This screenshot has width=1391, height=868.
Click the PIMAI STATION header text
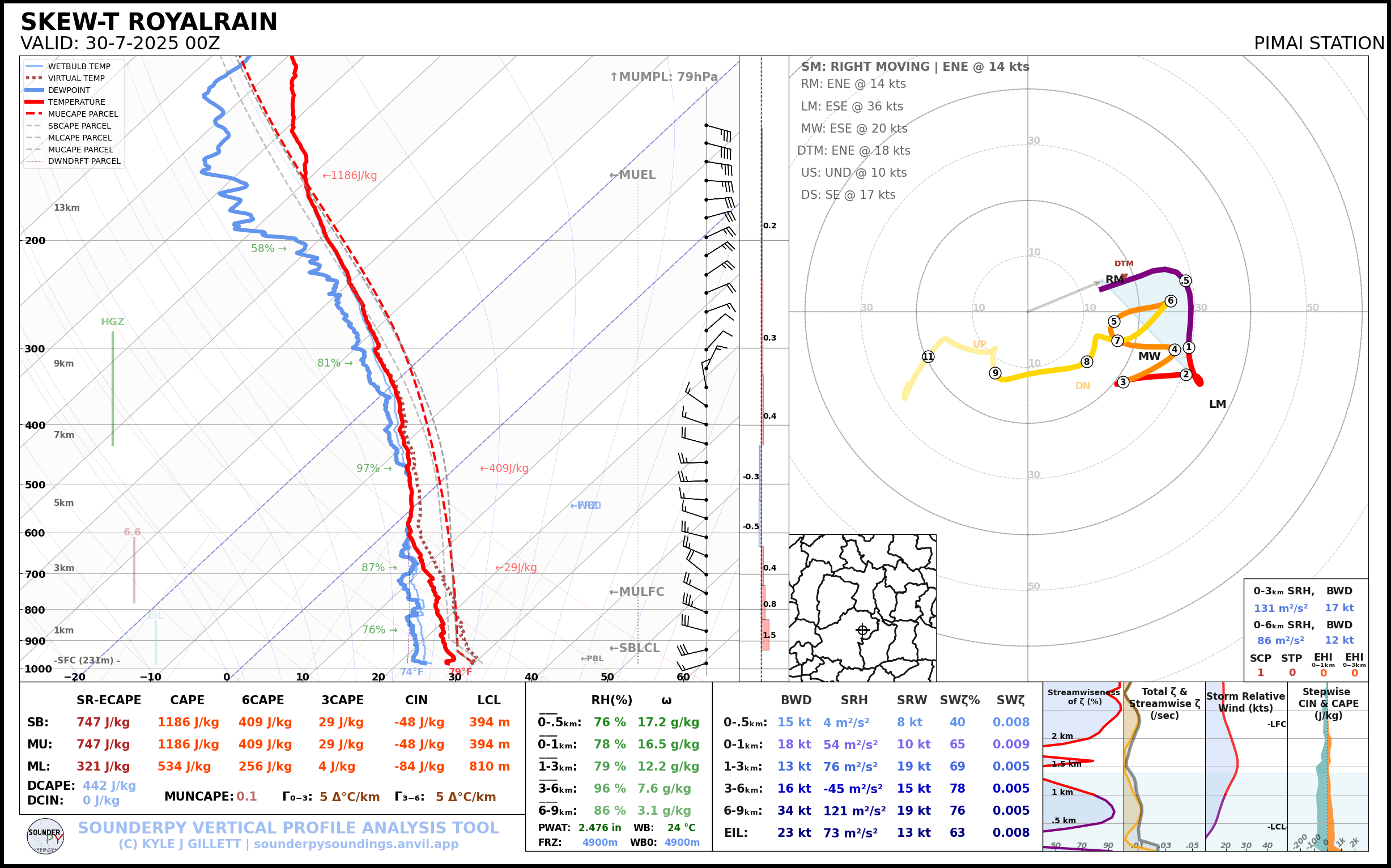[1318, 44]
